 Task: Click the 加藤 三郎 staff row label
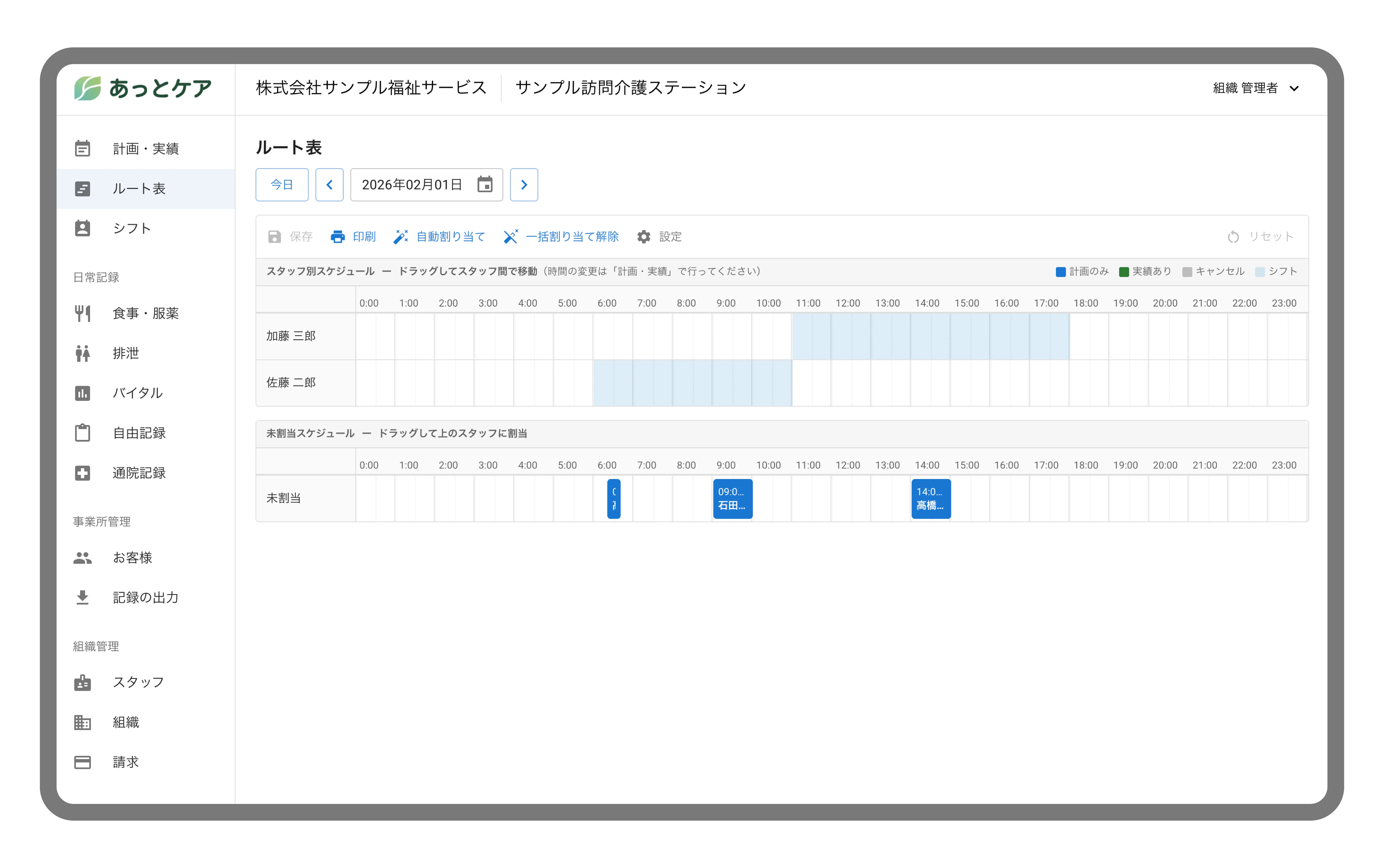coord(291,336)
